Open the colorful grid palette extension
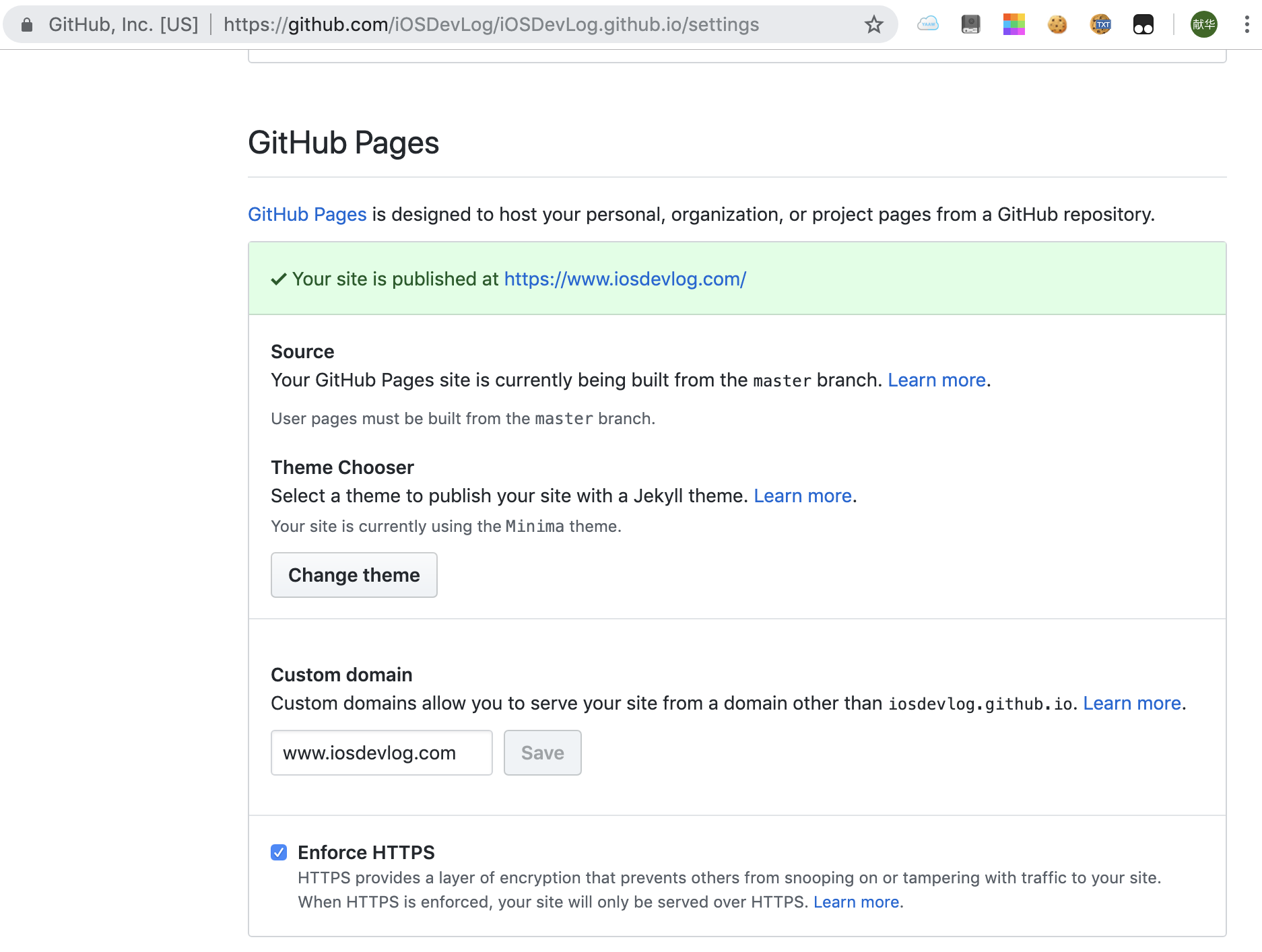 pos(1013,24)
